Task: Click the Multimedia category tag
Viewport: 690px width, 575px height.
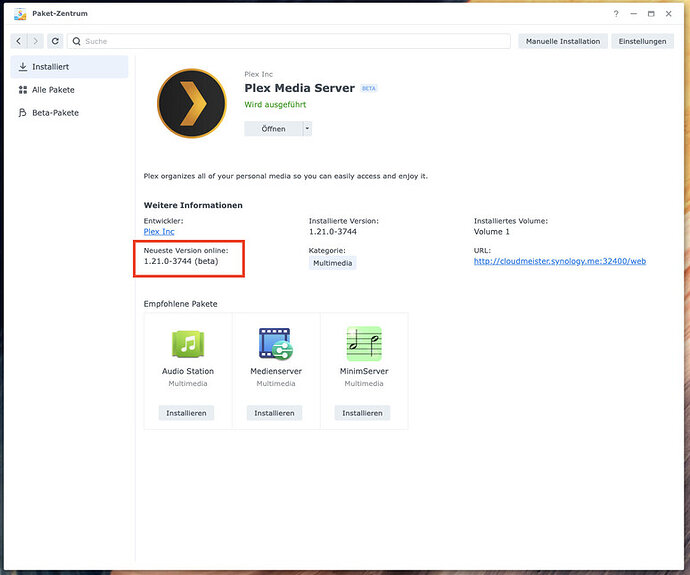Action: [x=332, y=263]
